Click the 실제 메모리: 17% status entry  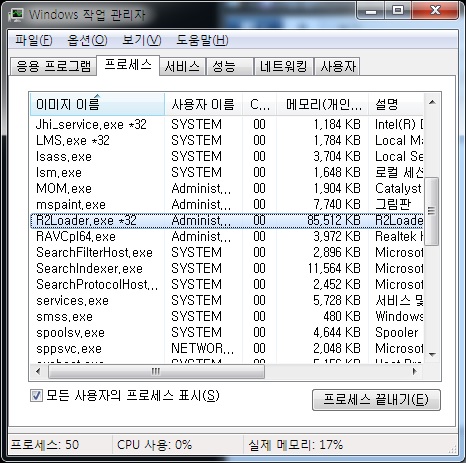point(295,445)
